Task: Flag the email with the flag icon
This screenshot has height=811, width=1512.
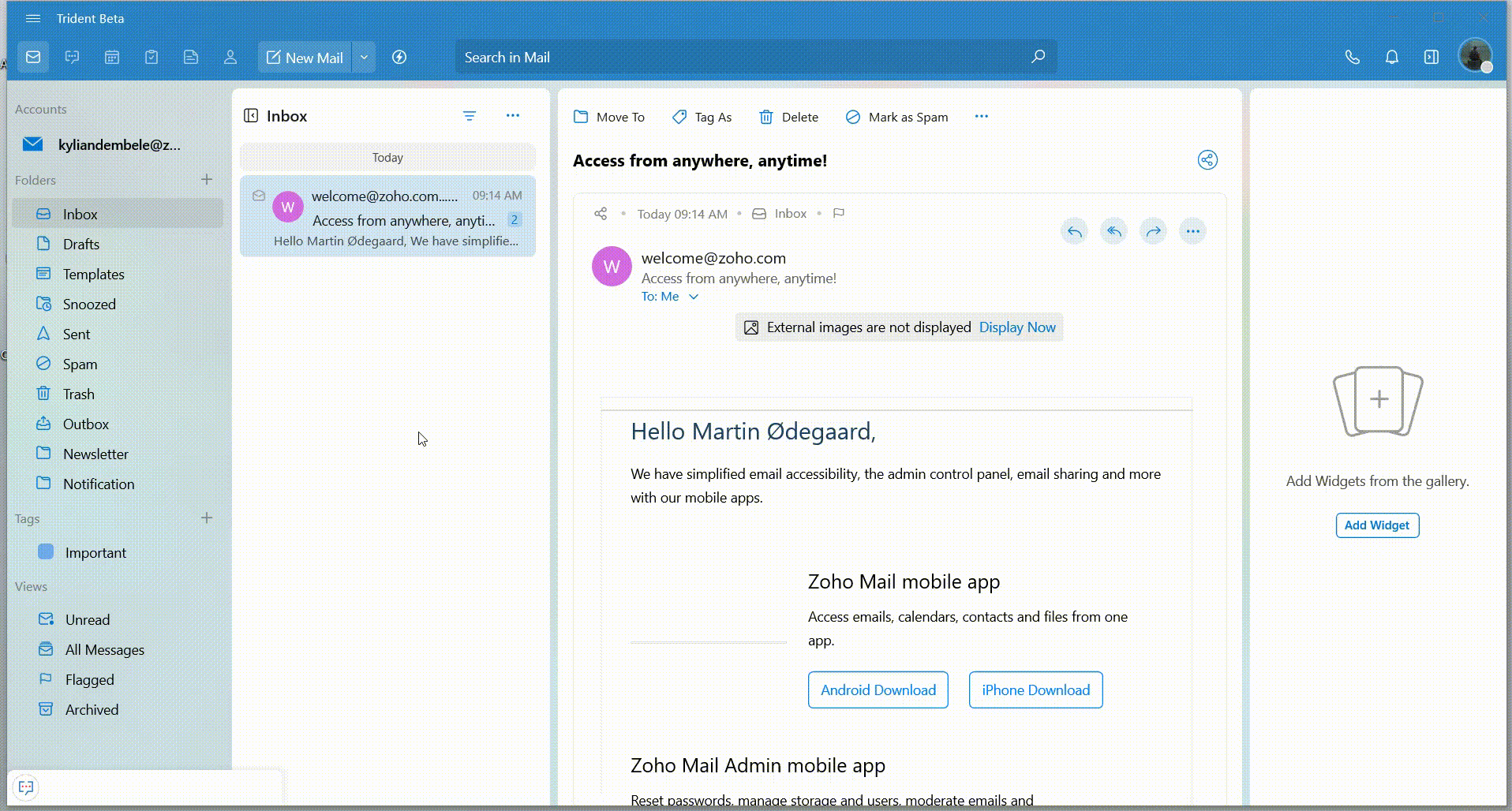Action: (838, 213)
